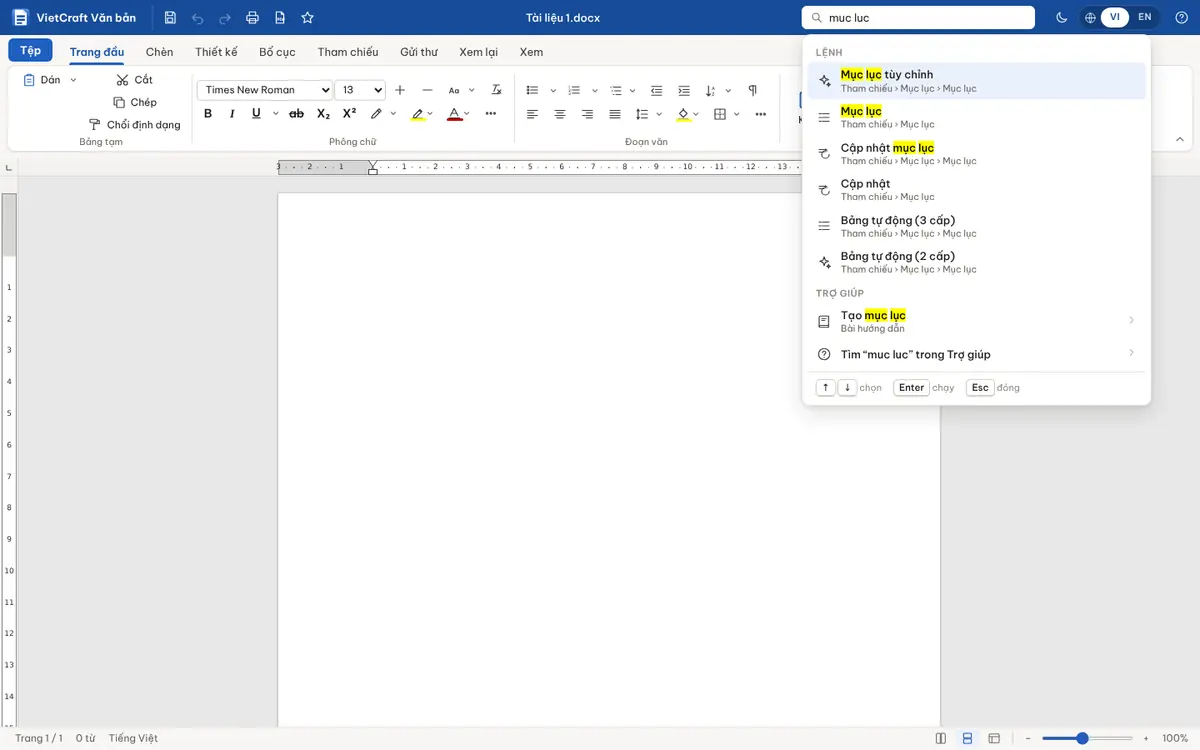Open the change case Aa dropdown

460,90
